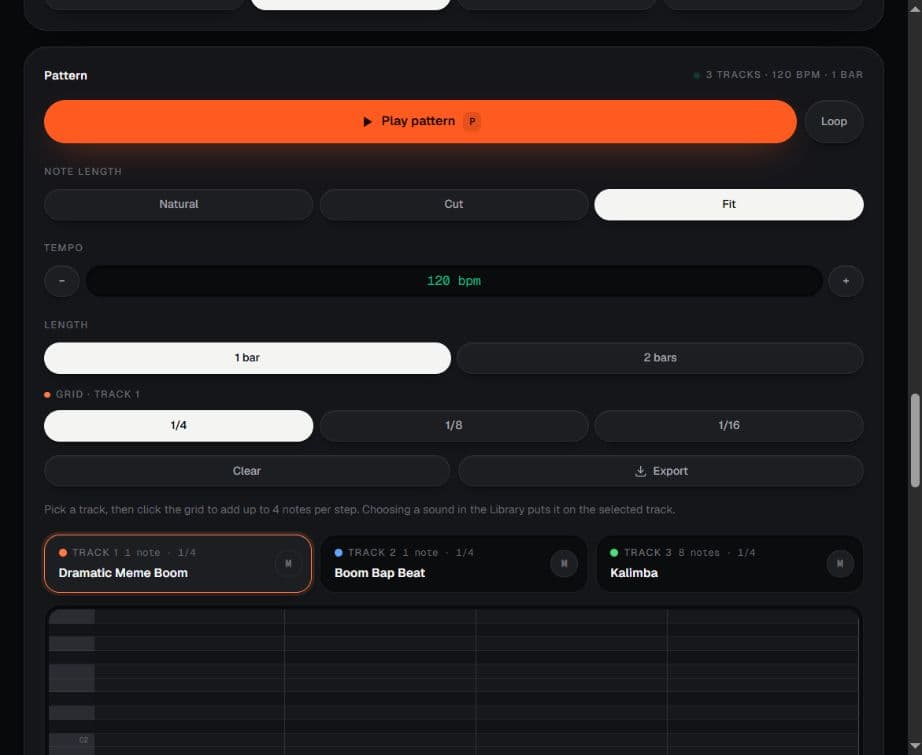Set pattern length to 2 bars
This screenshot has height=755, width=922.
click(x=660, y=358)
